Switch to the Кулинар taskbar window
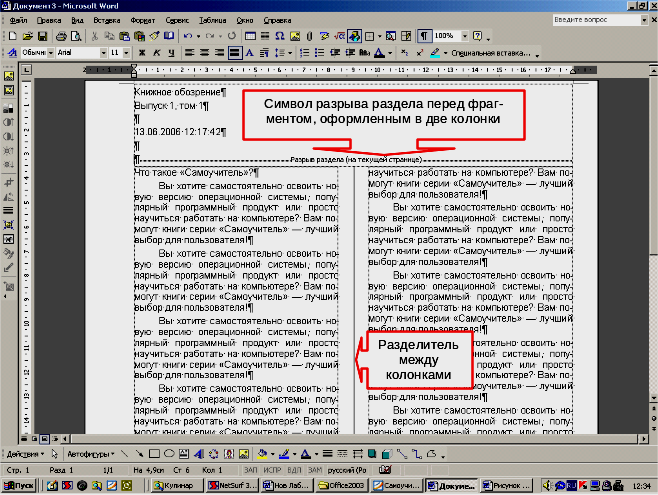Viewport: 658px width, 495px height. click(x=177, y=485)
